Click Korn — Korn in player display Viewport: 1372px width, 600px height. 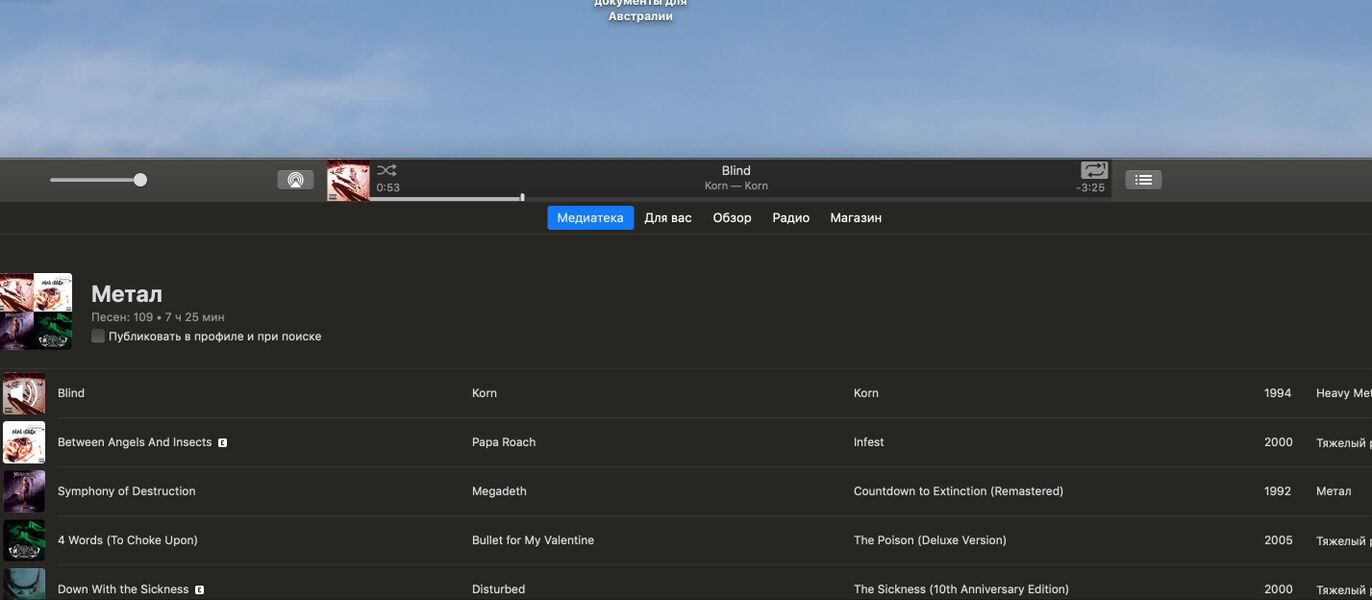[736, 186]
